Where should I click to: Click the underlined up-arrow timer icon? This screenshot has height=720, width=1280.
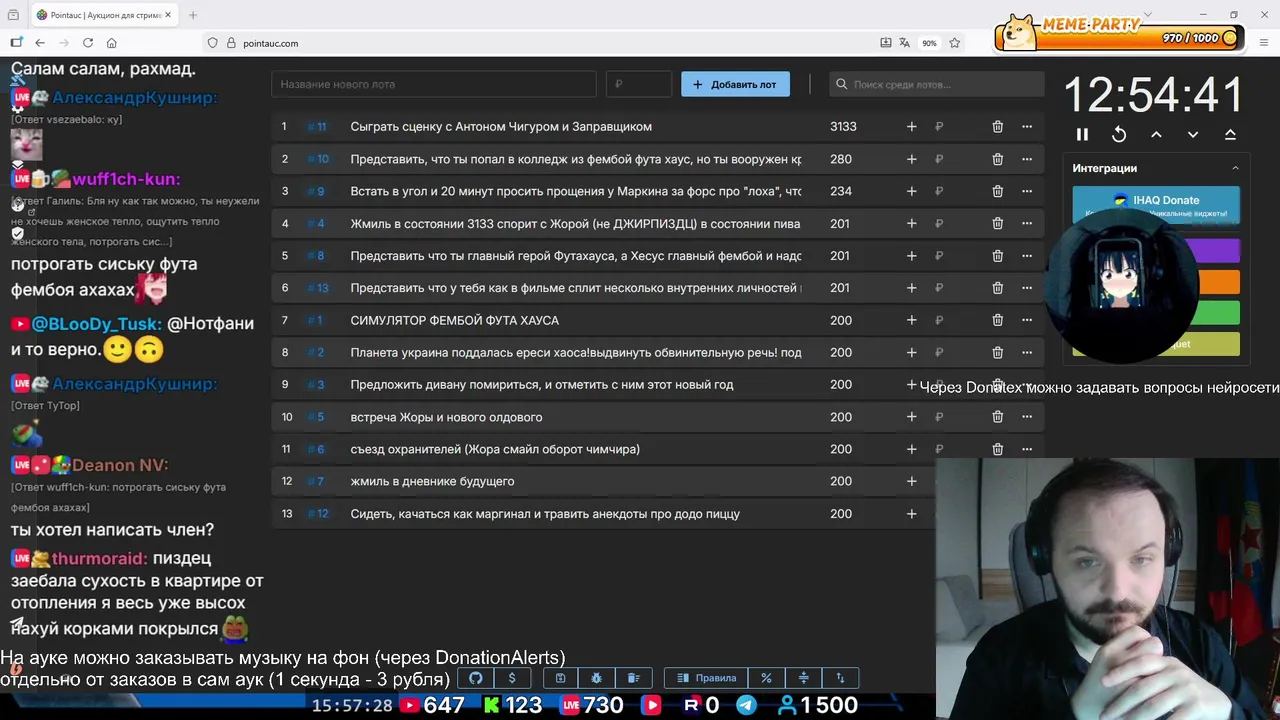click(x=1230, y=135)
